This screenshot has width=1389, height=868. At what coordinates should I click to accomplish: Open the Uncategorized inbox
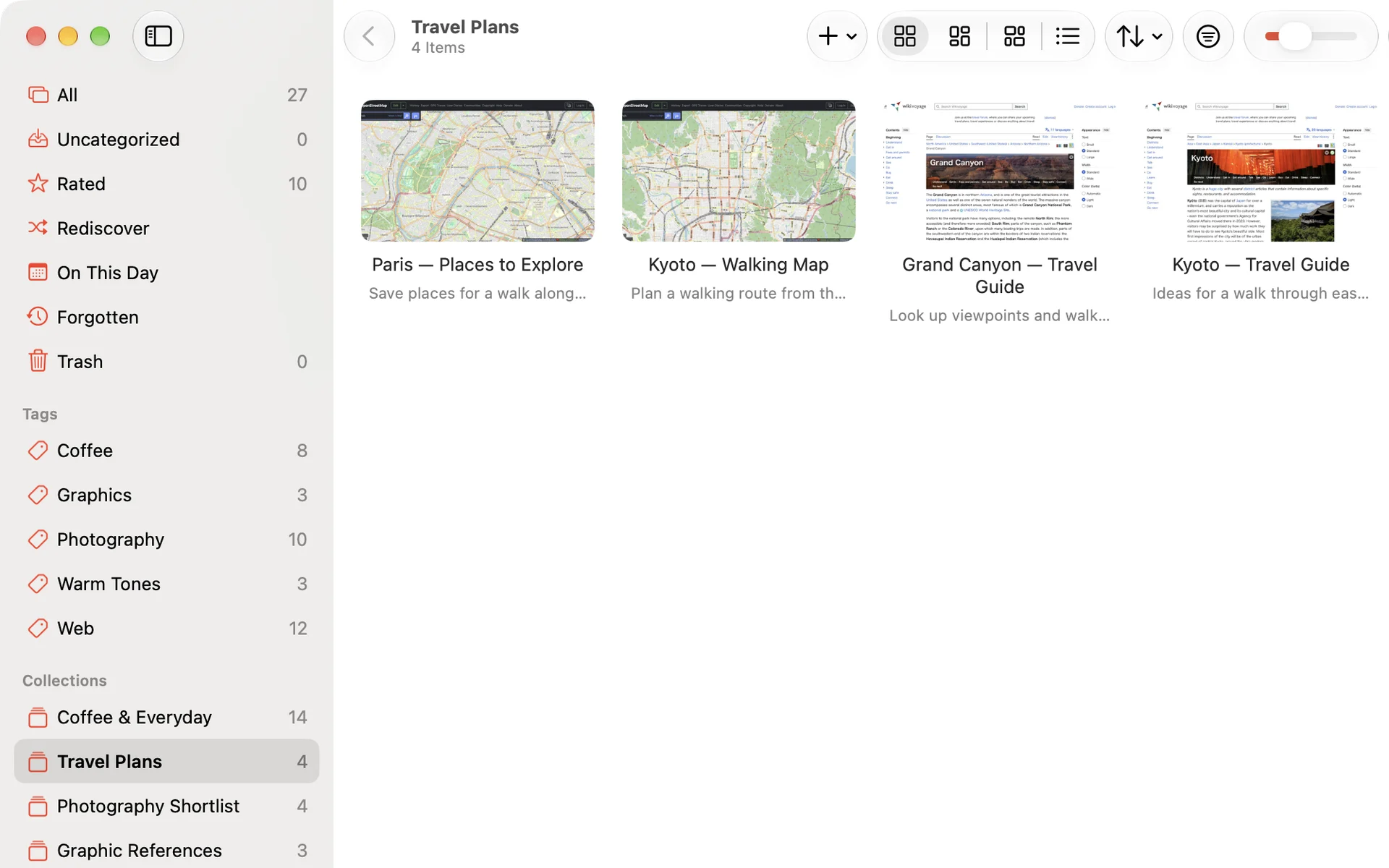pos(166,139)
